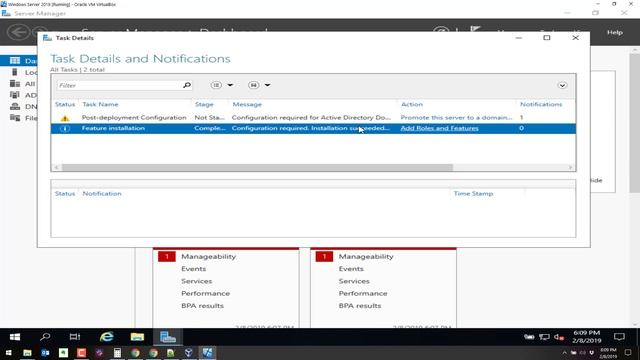The image size is (640, 360).
Task: Open the guest Windows Start button
Action: (x=15, y=337)
